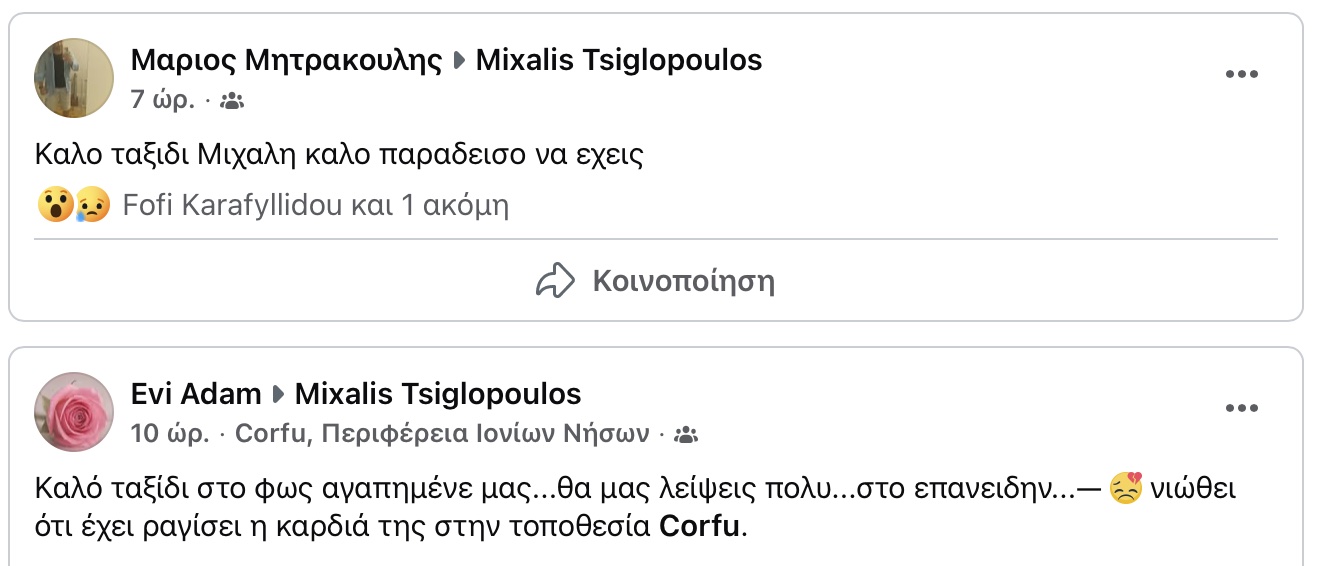Open the "Fofi Karafyllidou και 1 ακόμη" reactions list

(315, 206)
